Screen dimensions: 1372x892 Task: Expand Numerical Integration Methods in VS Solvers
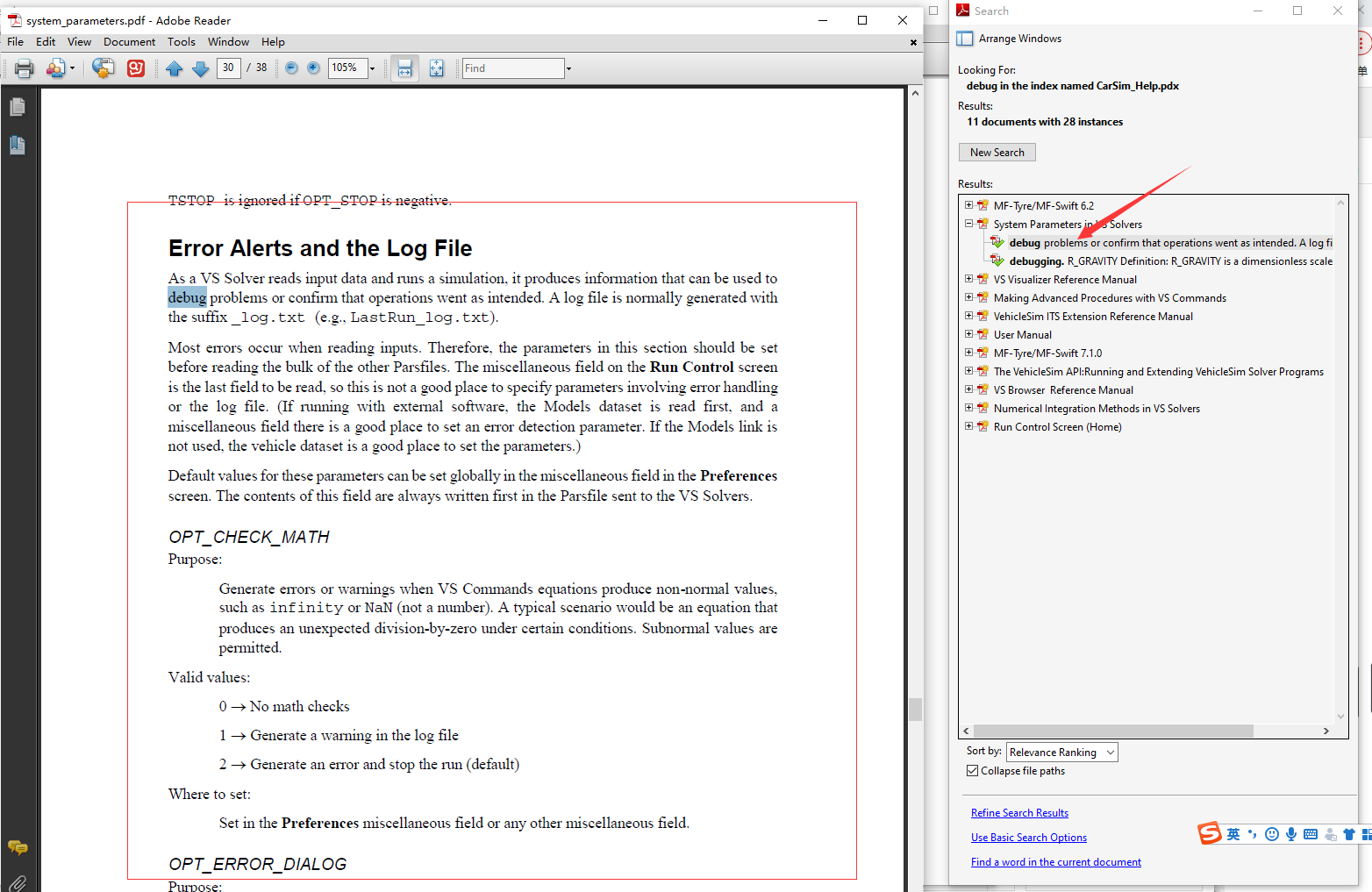(x=968, y=408)
